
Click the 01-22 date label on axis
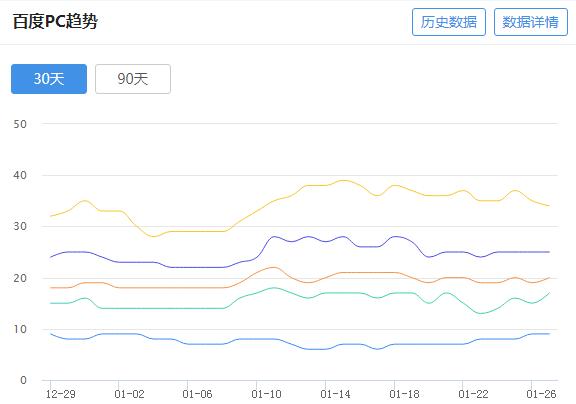tap(473, 394)
